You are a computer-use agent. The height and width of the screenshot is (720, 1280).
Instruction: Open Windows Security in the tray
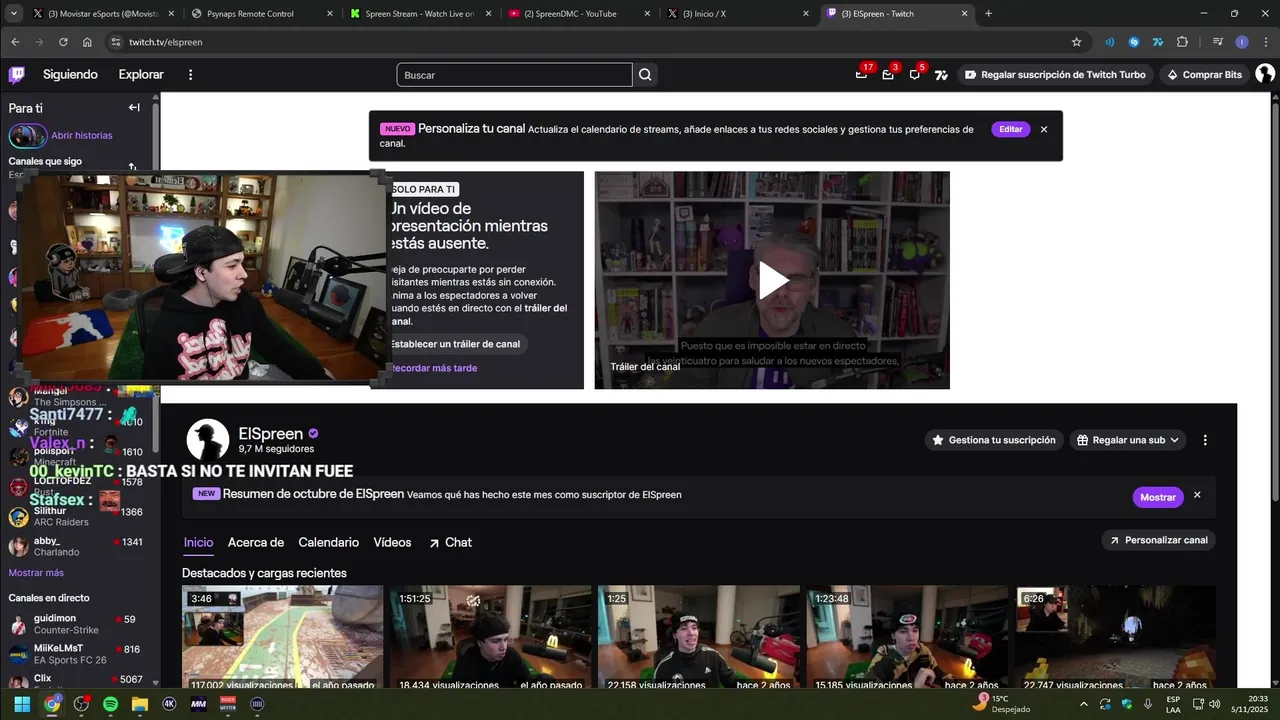pyautogui.click(x=1126, y=704)
